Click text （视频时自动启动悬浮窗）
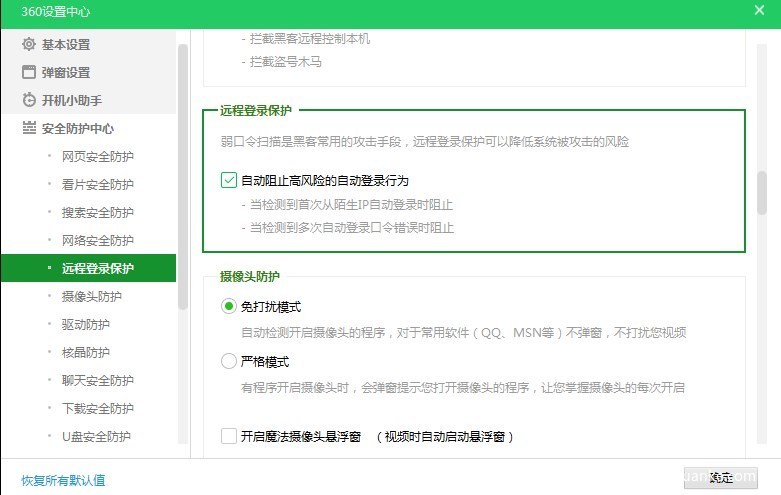781x495 pixels. point(445,437)
